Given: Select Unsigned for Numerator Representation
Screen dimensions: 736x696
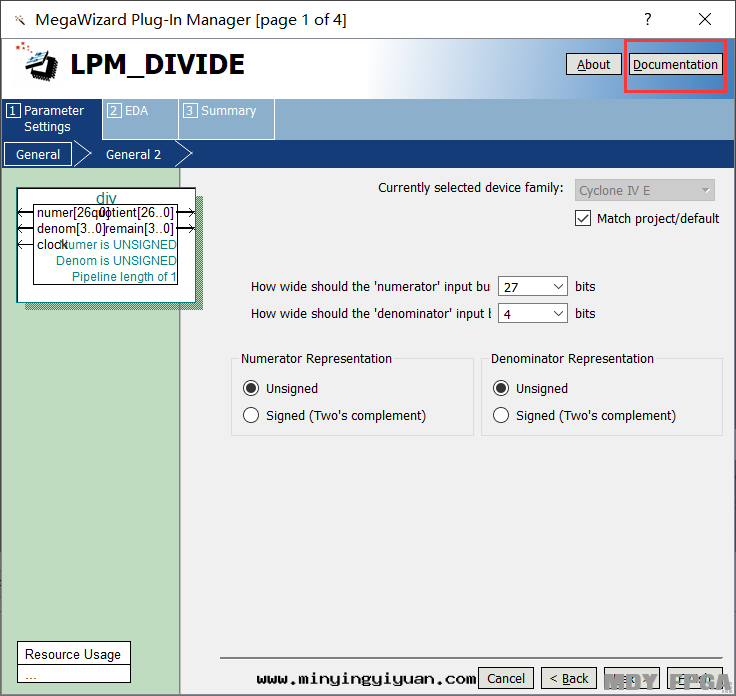Looking at the screenshot, I should pyautogui.click(x=251, y=388).
